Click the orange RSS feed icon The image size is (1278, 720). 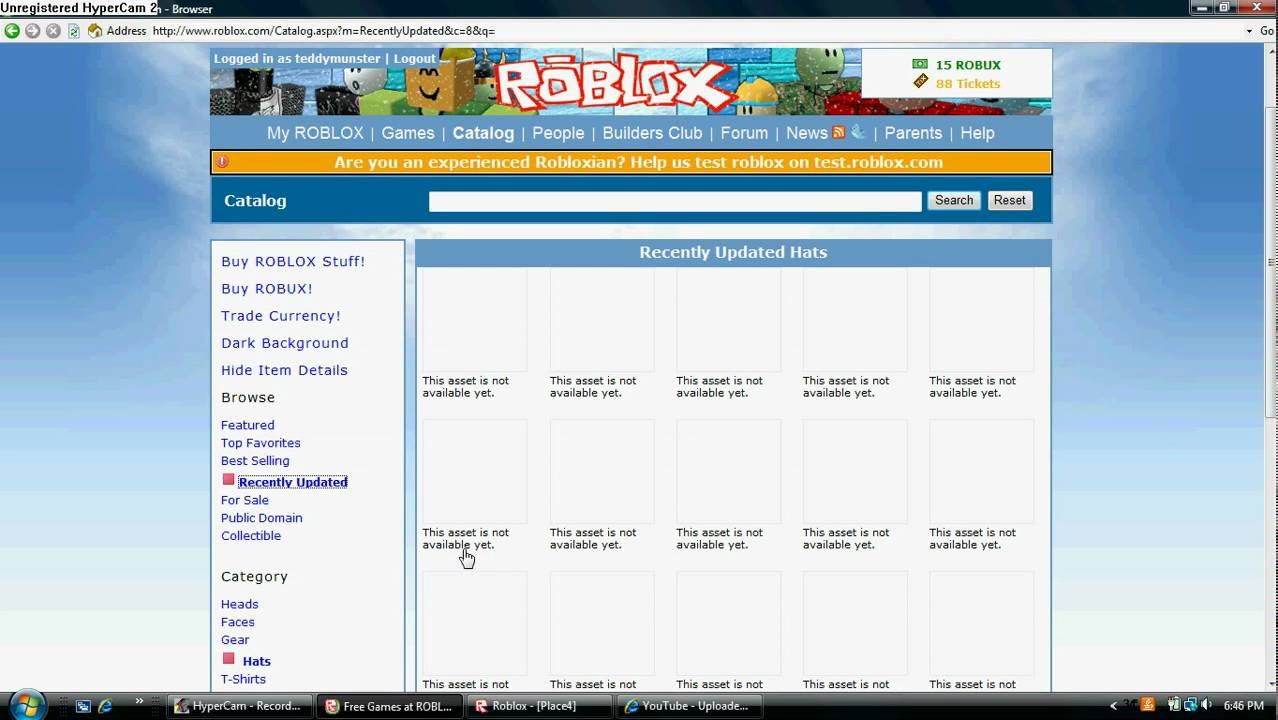click(839, 132)
